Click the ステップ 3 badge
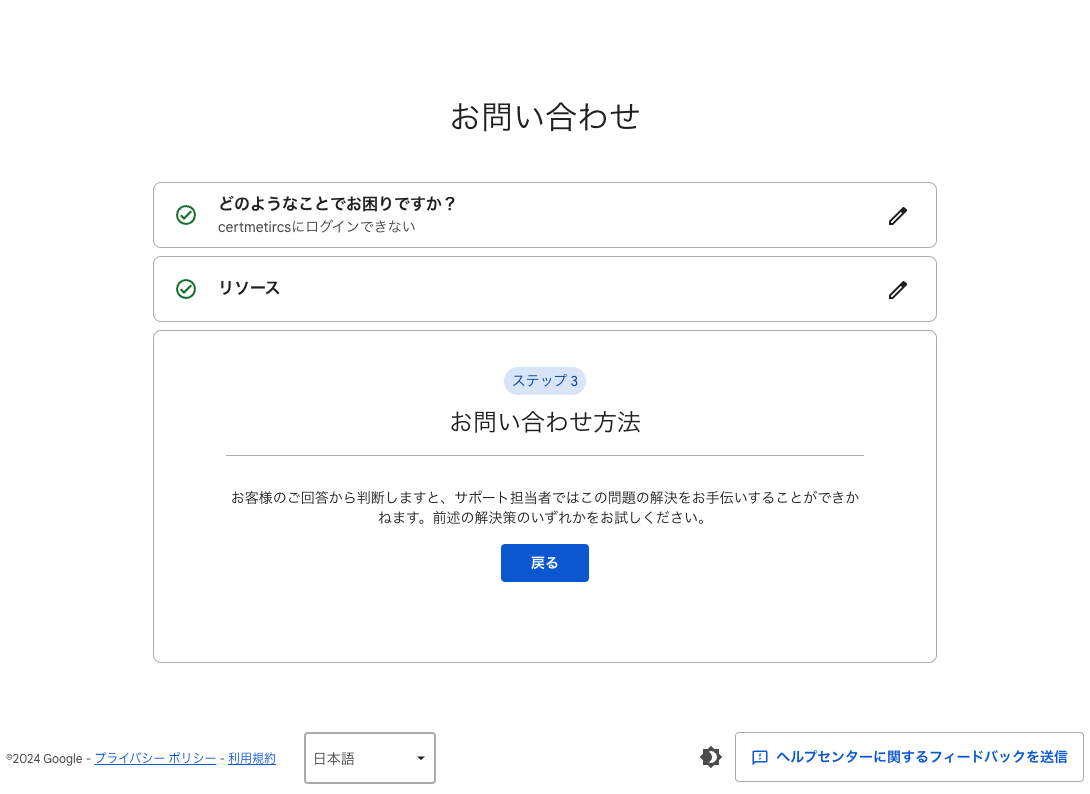 pos(544,381)
